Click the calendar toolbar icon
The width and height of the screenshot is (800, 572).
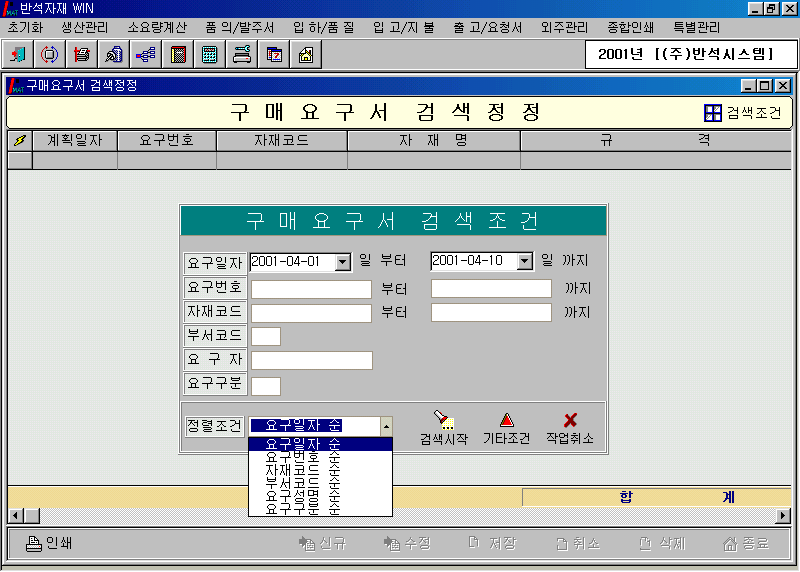(273, 54)
